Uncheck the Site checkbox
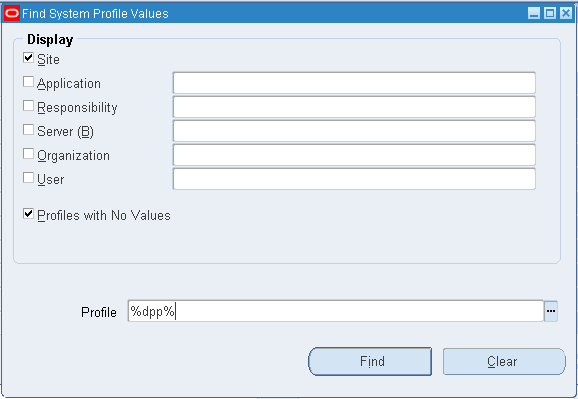Screen dimensions: 578x399 click(28, 58)
